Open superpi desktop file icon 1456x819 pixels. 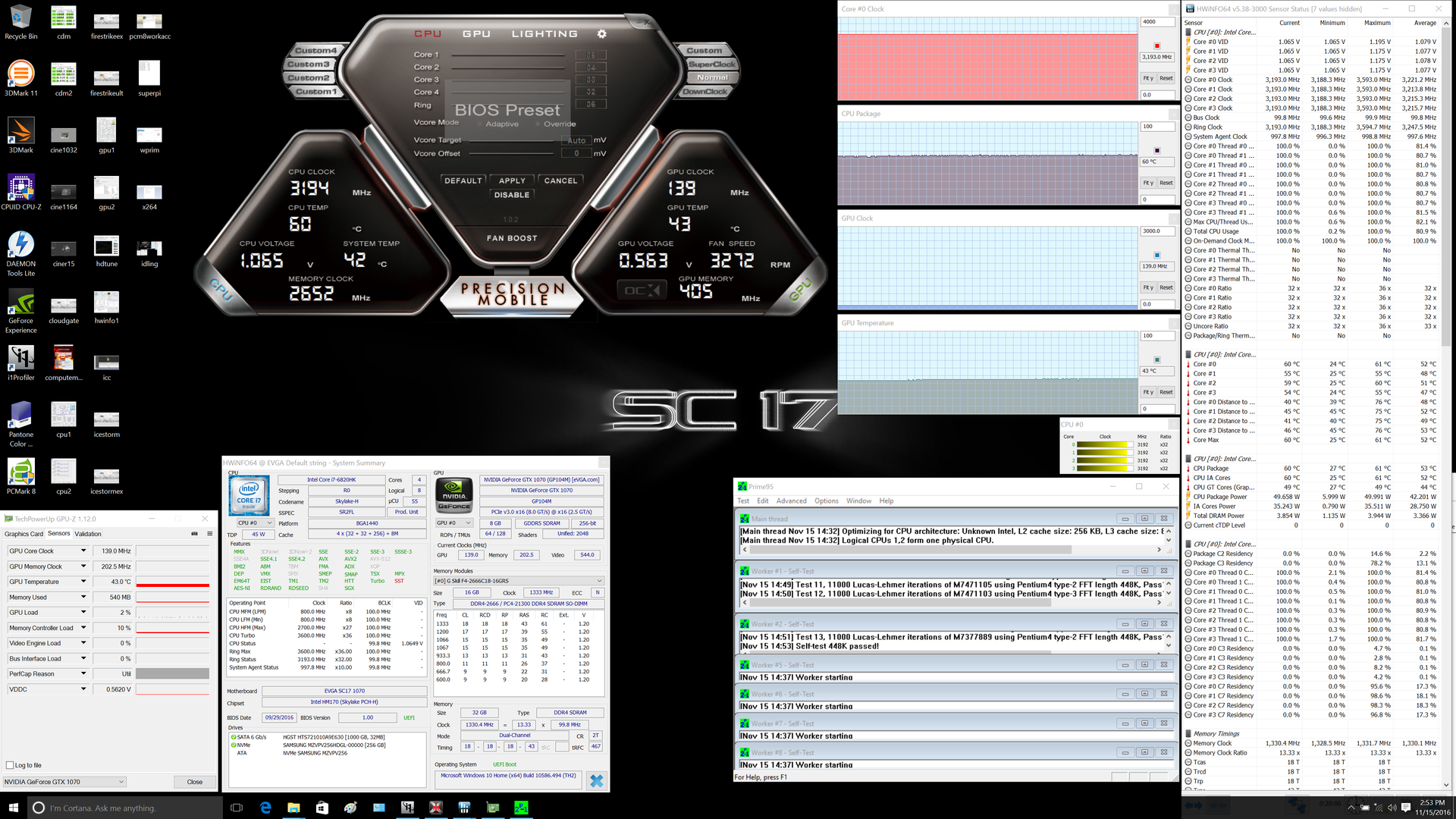pos(149,78)
